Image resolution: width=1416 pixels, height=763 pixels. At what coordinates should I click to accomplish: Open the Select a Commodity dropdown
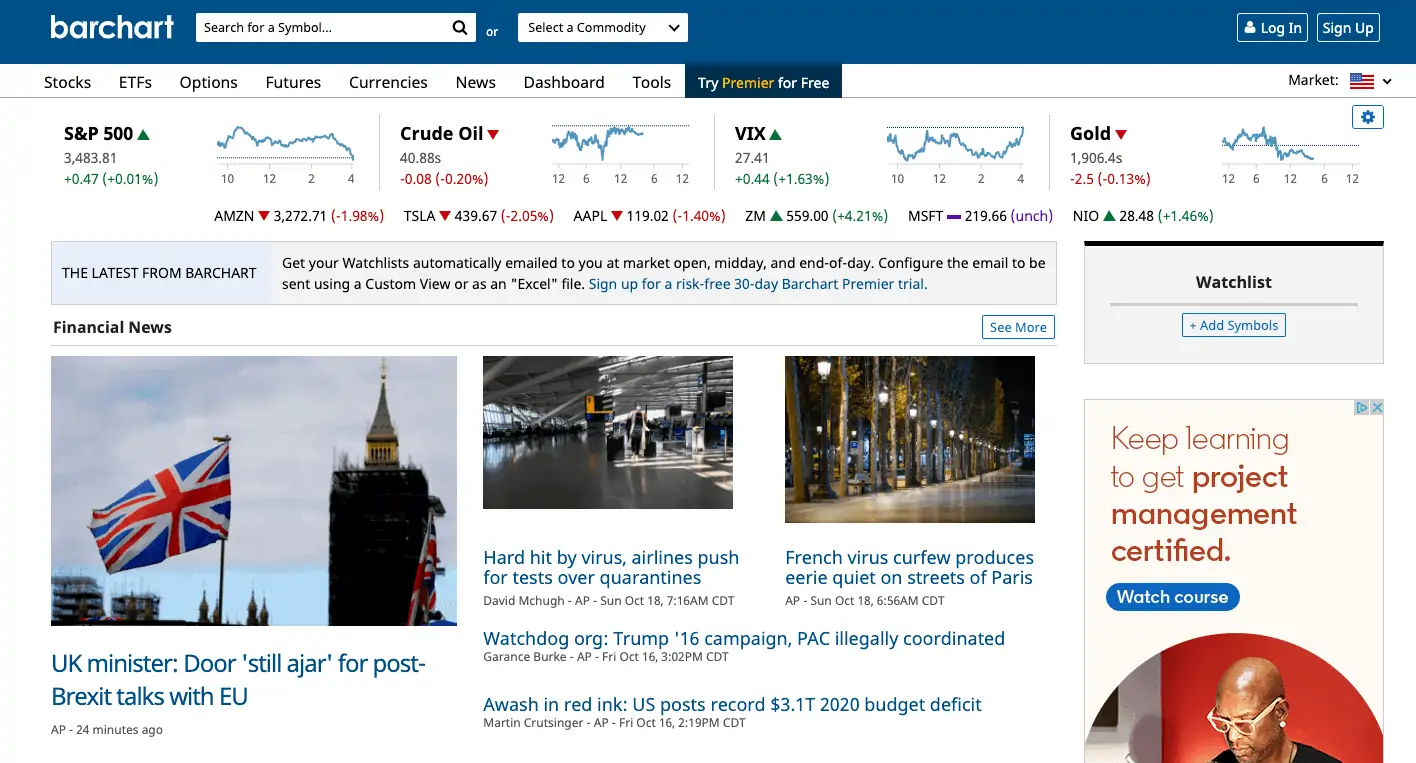[x=603, y=28]
